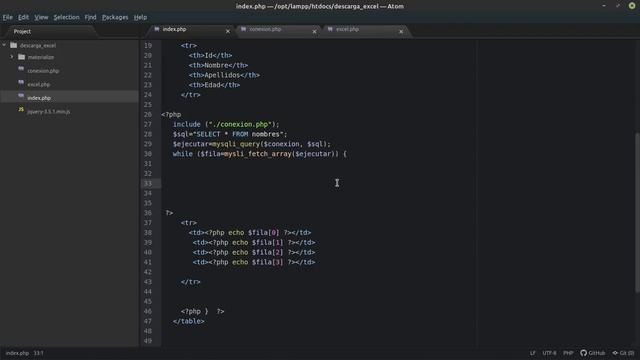
Task: Collapse the descarga_excel root folder
Action: point(4,45)
